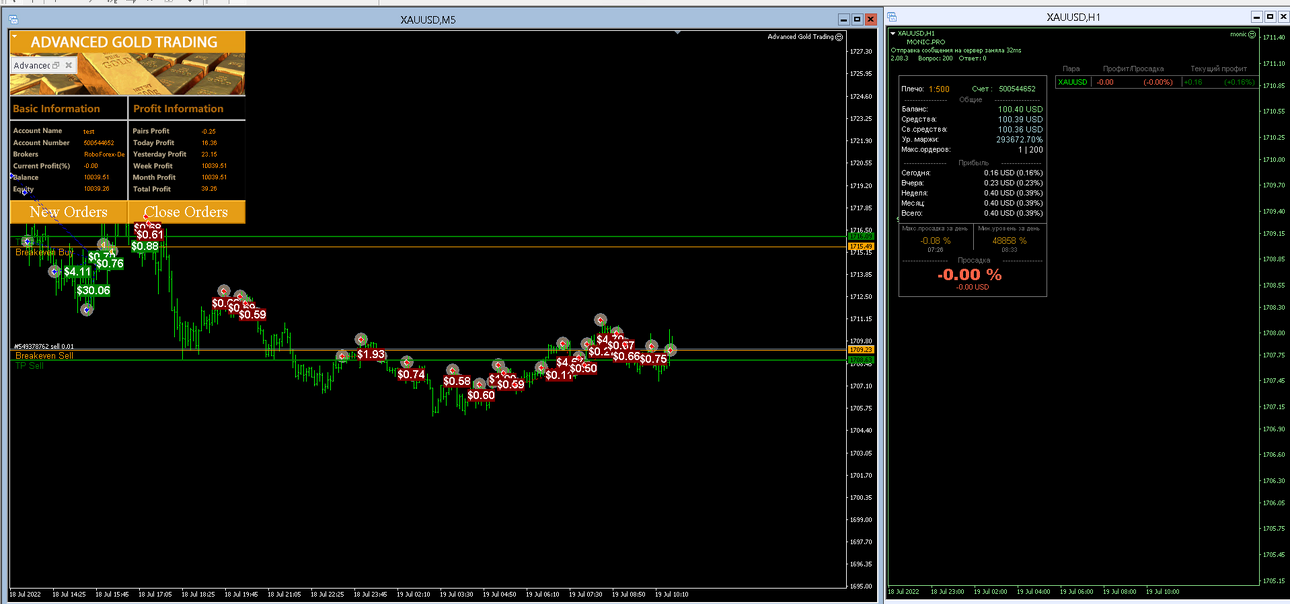Click the chart shift triangle in the M5 chart

(678, 33)
